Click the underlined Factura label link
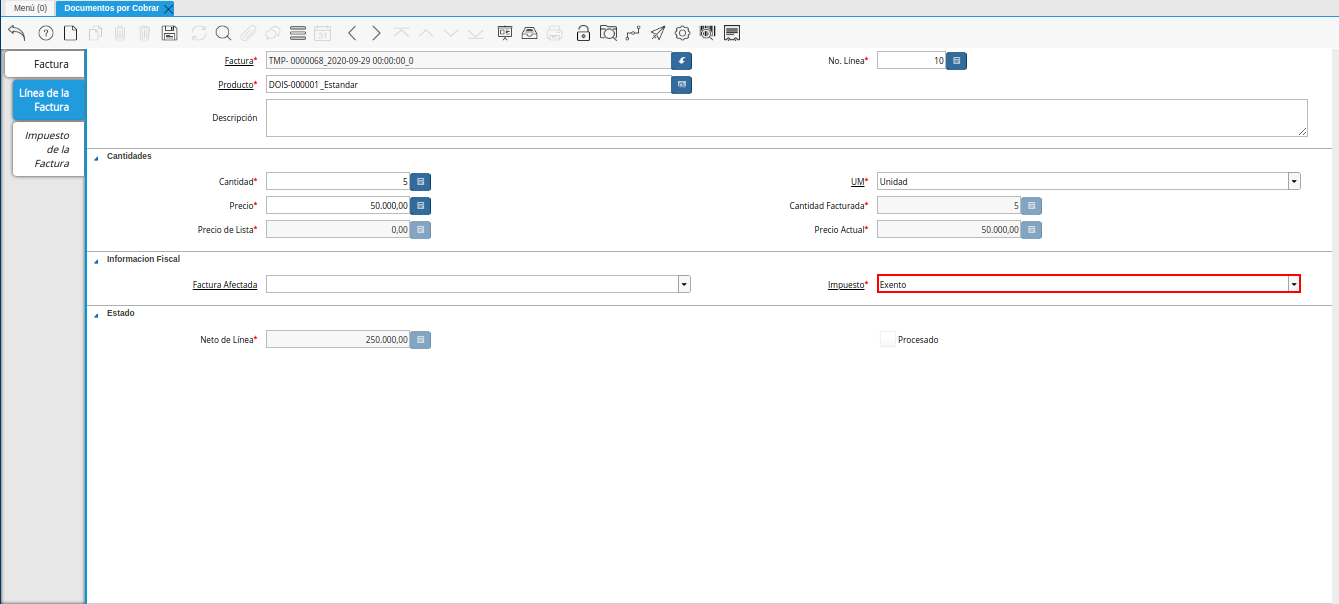This screenshot has height=604, width=1339. 239,61
